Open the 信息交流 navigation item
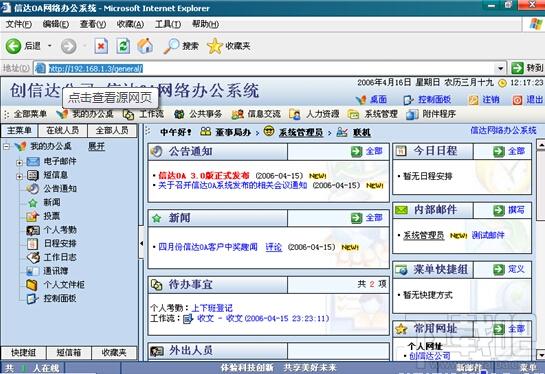 (256, 114)
